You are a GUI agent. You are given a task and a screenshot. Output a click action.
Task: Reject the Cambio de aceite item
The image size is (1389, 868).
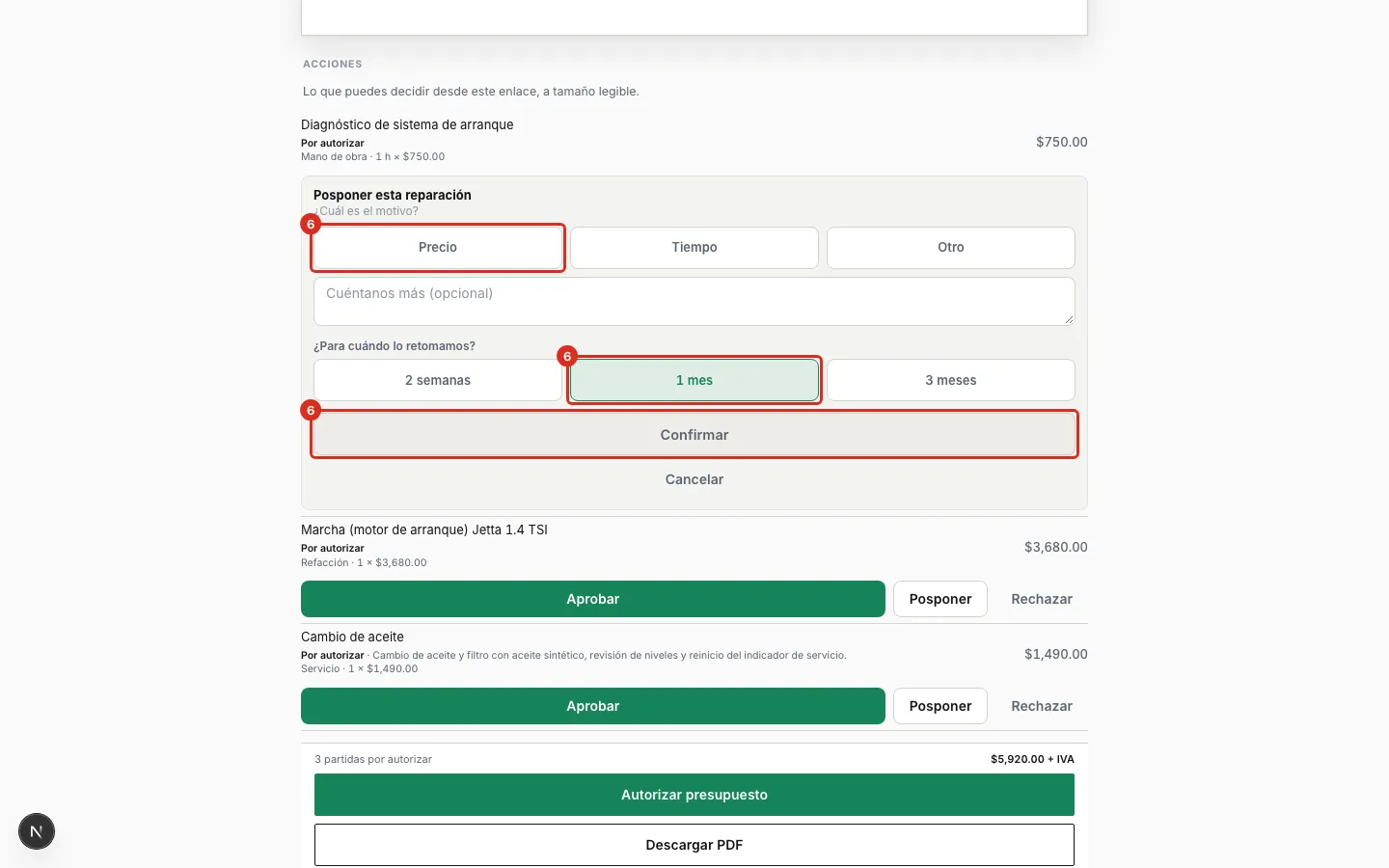click(x=1042, y=706)
